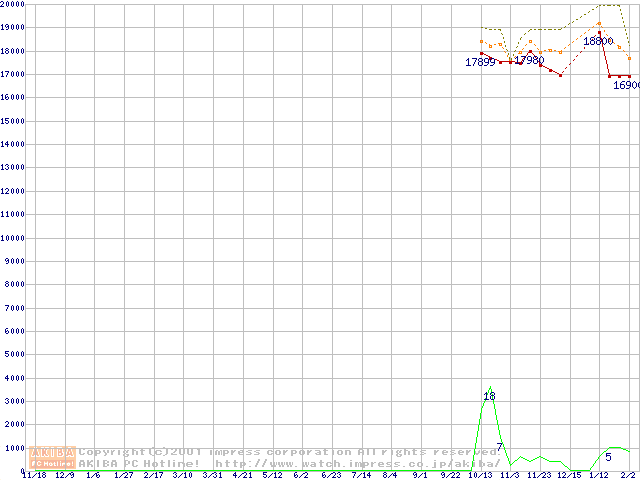Click the AKIBA PC Hotline logo
640x480 pixels.
pyautogui.click(x=53, y=457)
